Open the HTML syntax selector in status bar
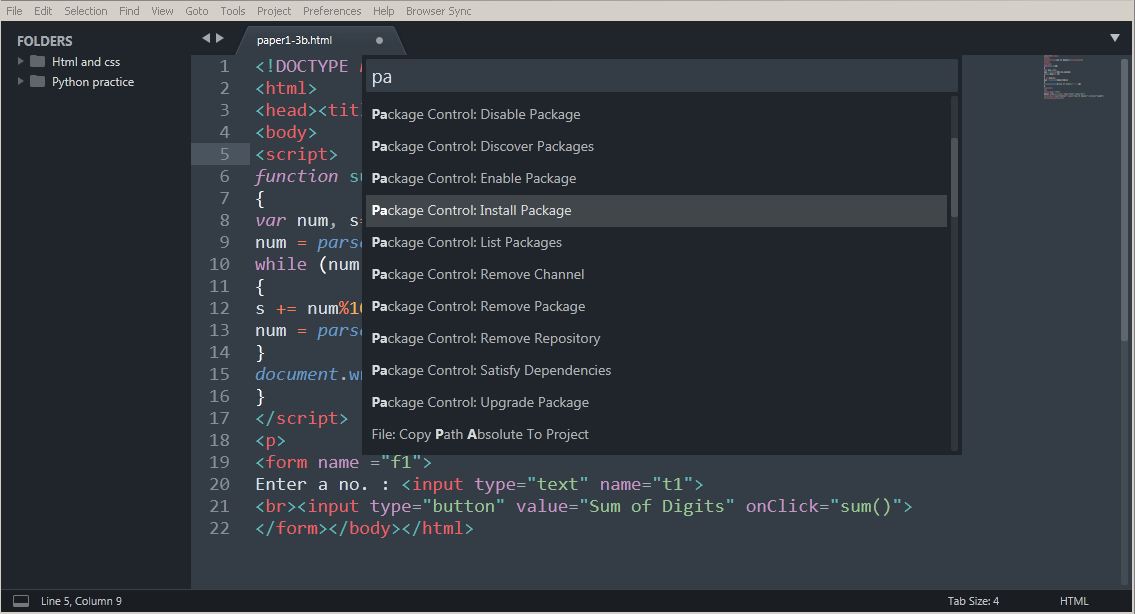 1074,601
